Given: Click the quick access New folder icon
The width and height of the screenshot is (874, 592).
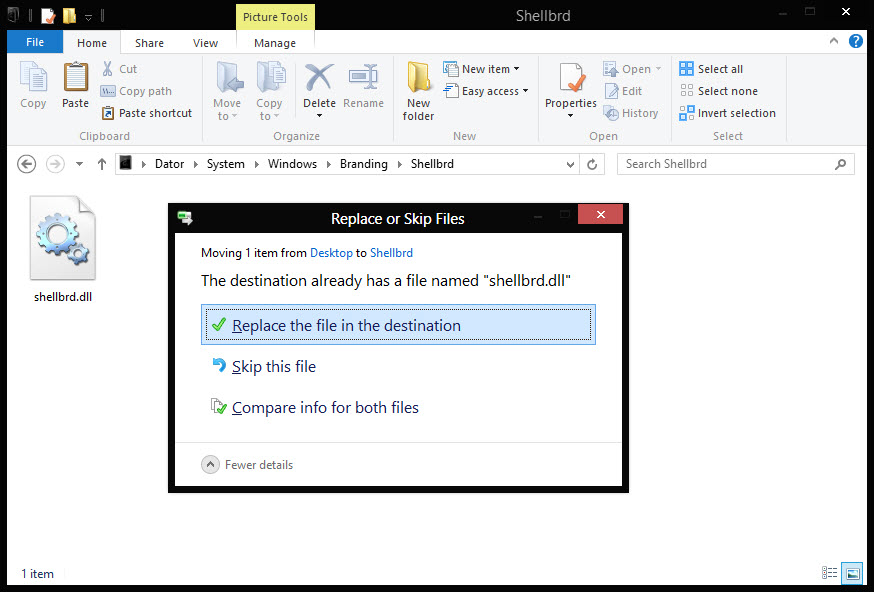Looking at the screenshot, I should 70,16.
